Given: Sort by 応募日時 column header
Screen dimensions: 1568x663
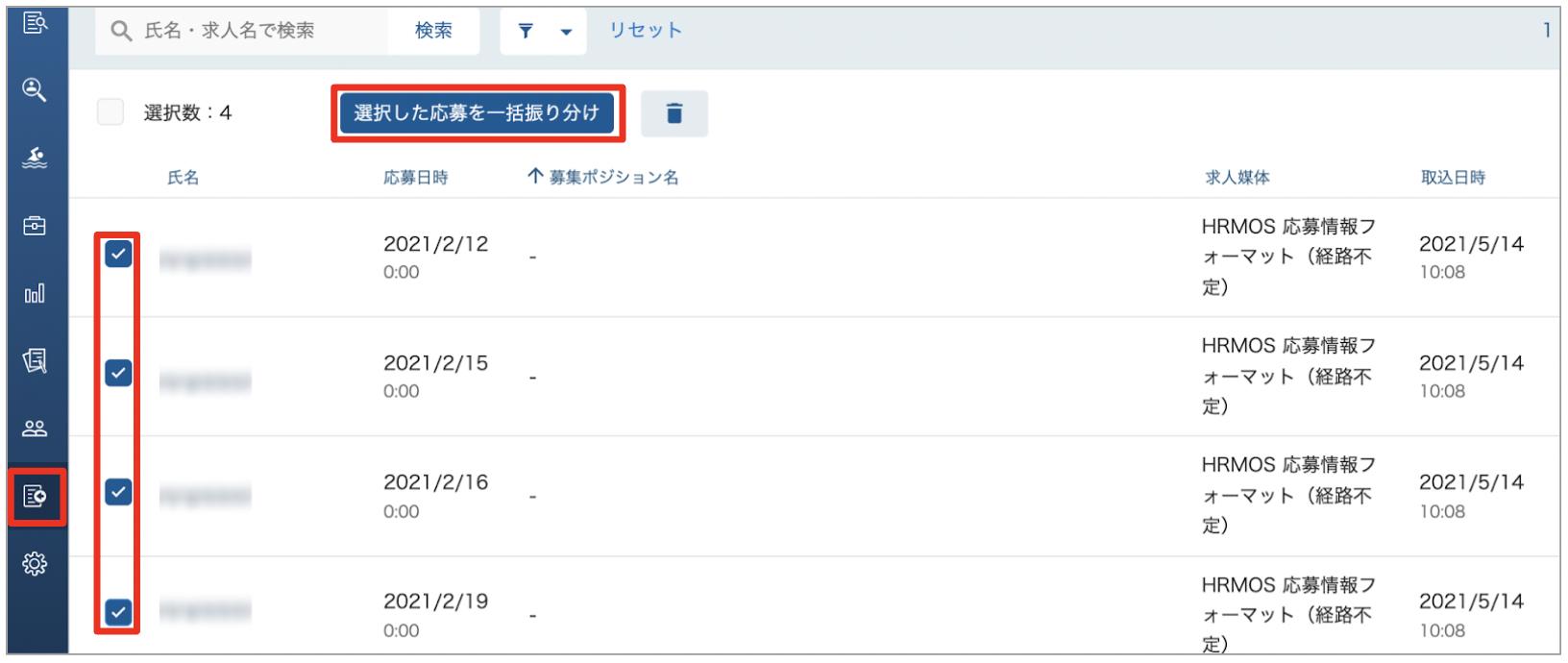Looking at the screenshot, I should [416, 178].
